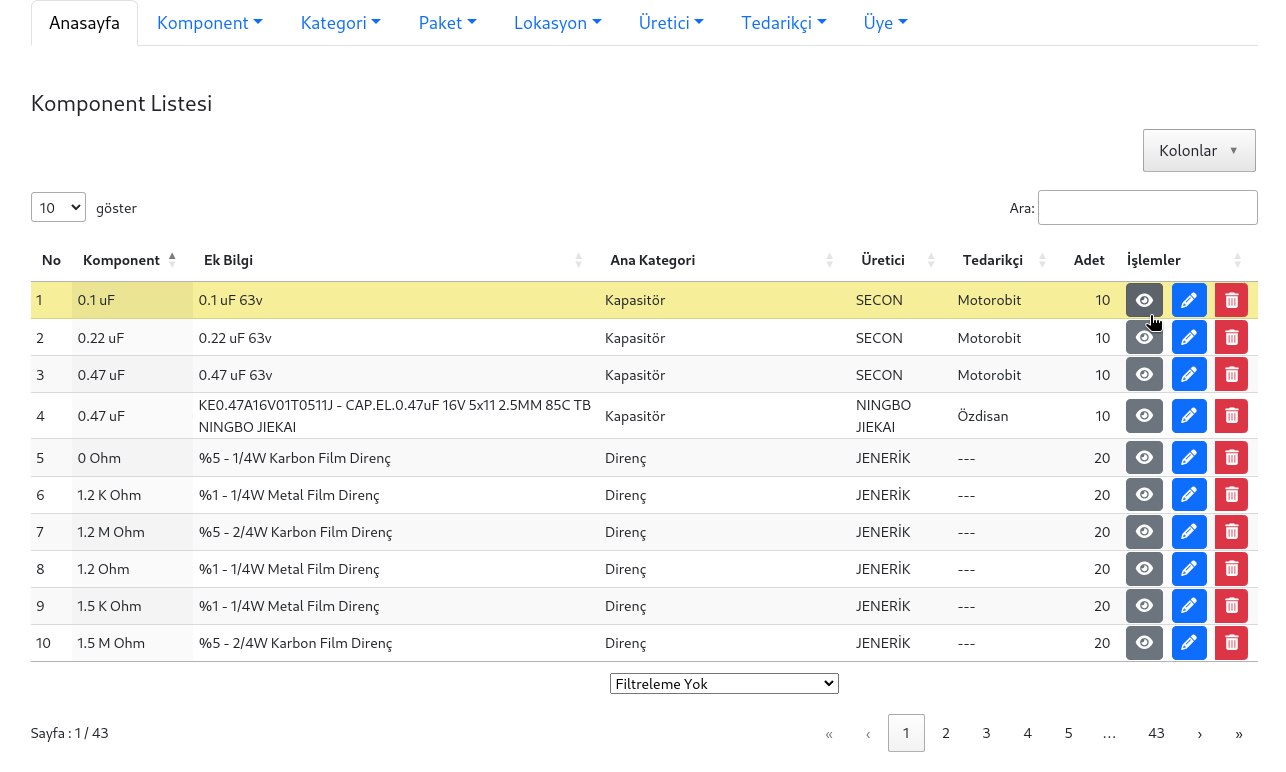
Task: Focus the Ara search field
Action: tap(1148, 208)
